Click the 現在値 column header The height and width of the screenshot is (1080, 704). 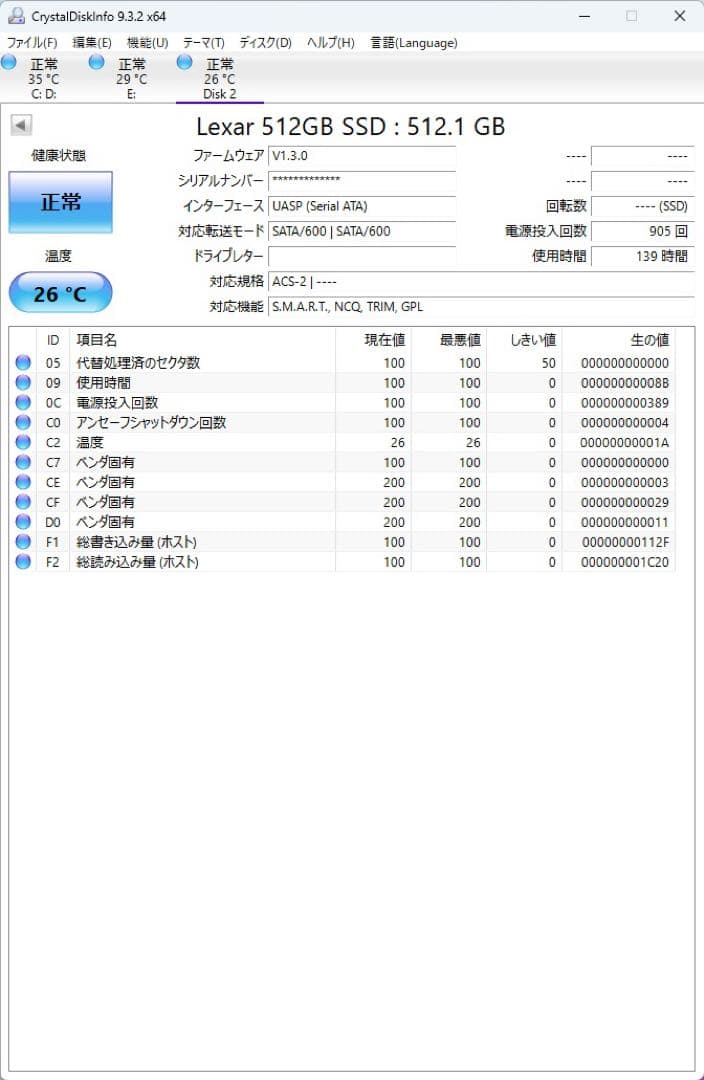tap(373, 340)
